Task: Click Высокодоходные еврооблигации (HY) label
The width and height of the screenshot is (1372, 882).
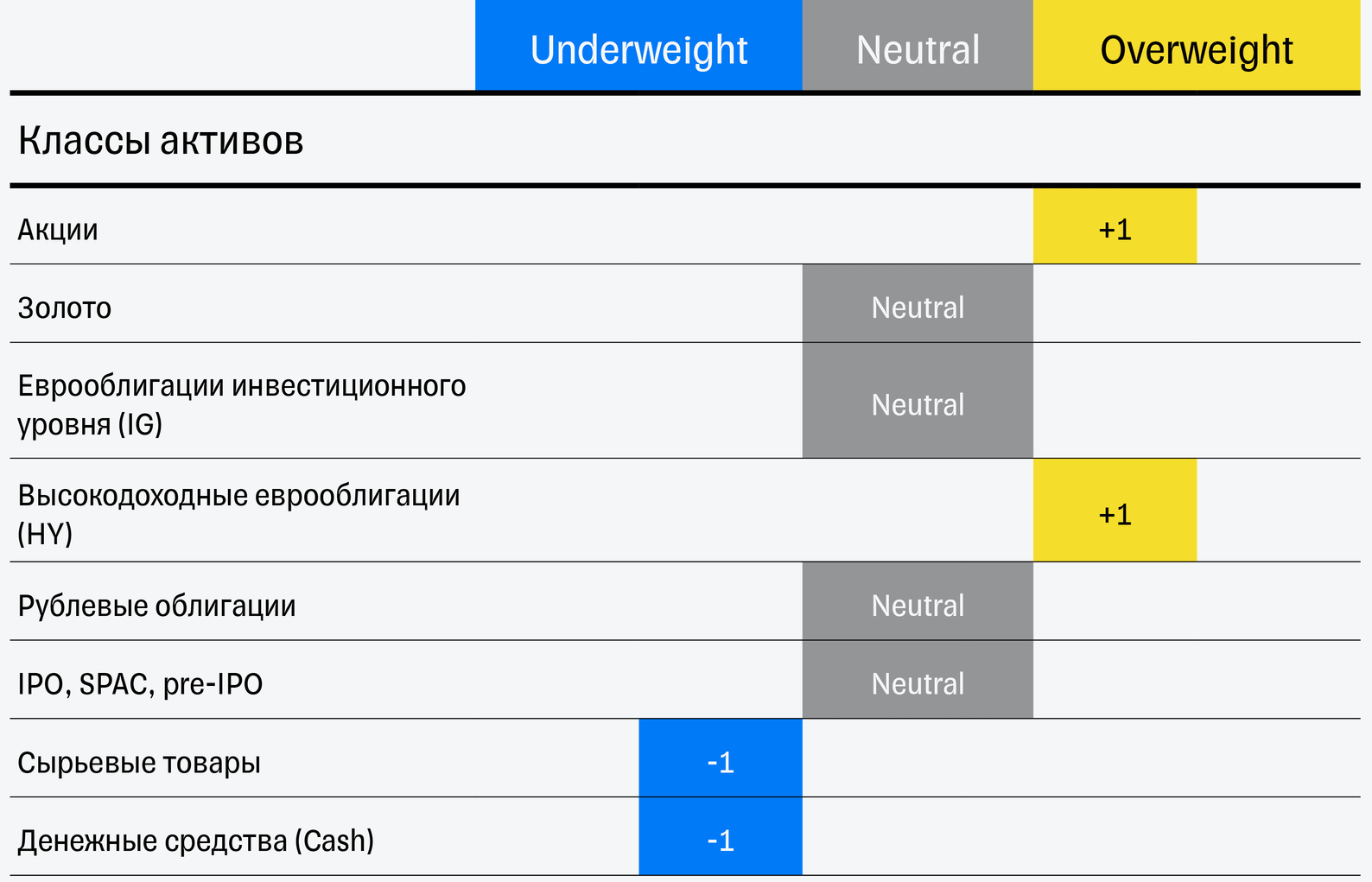Action: [x=238, y=514]
